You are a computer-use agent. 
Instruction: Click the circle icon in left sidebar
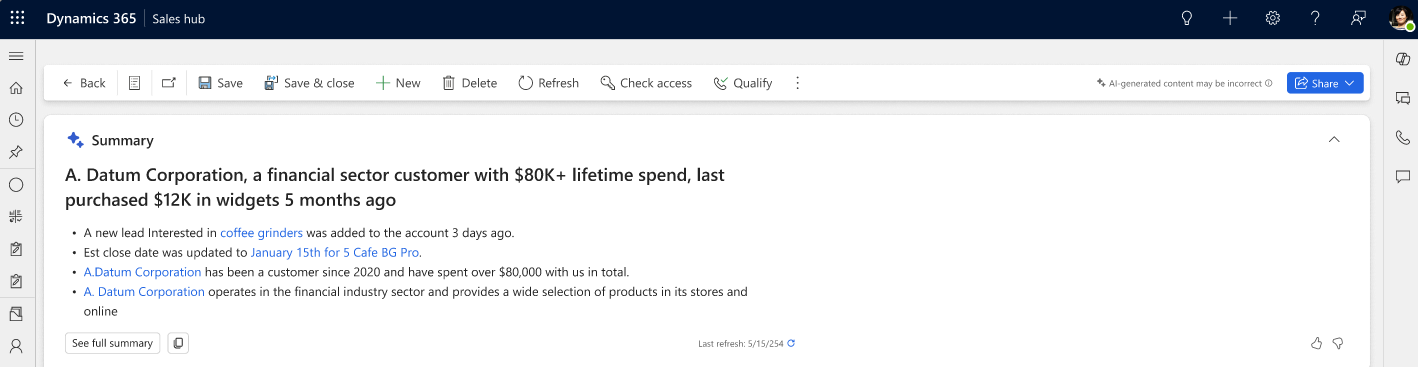(x=16, y=184)
